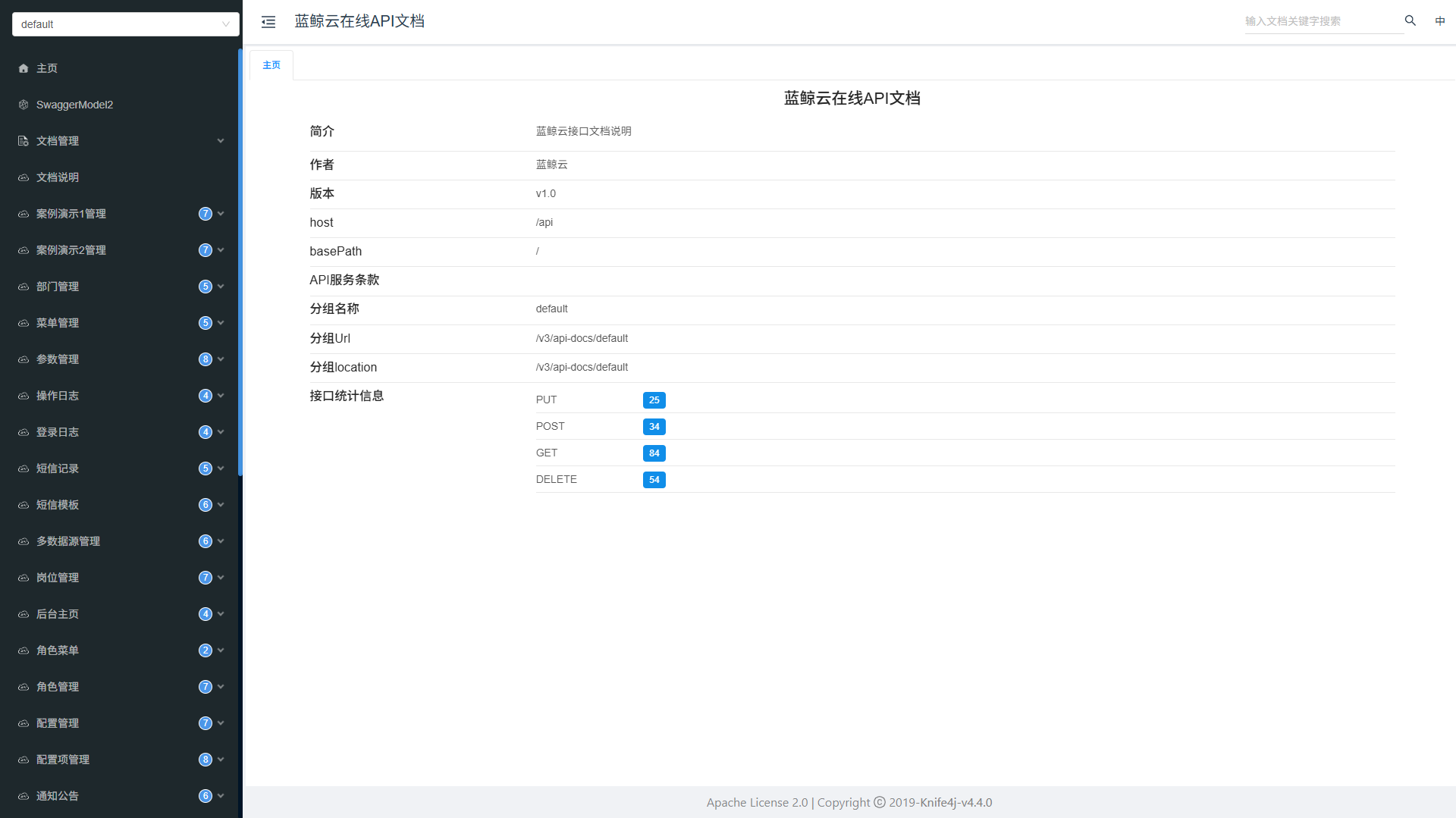Toggle the sidebar collapse icon
Image resolution: width=1456 pixels, height=818 pixels.
(268, 22)
